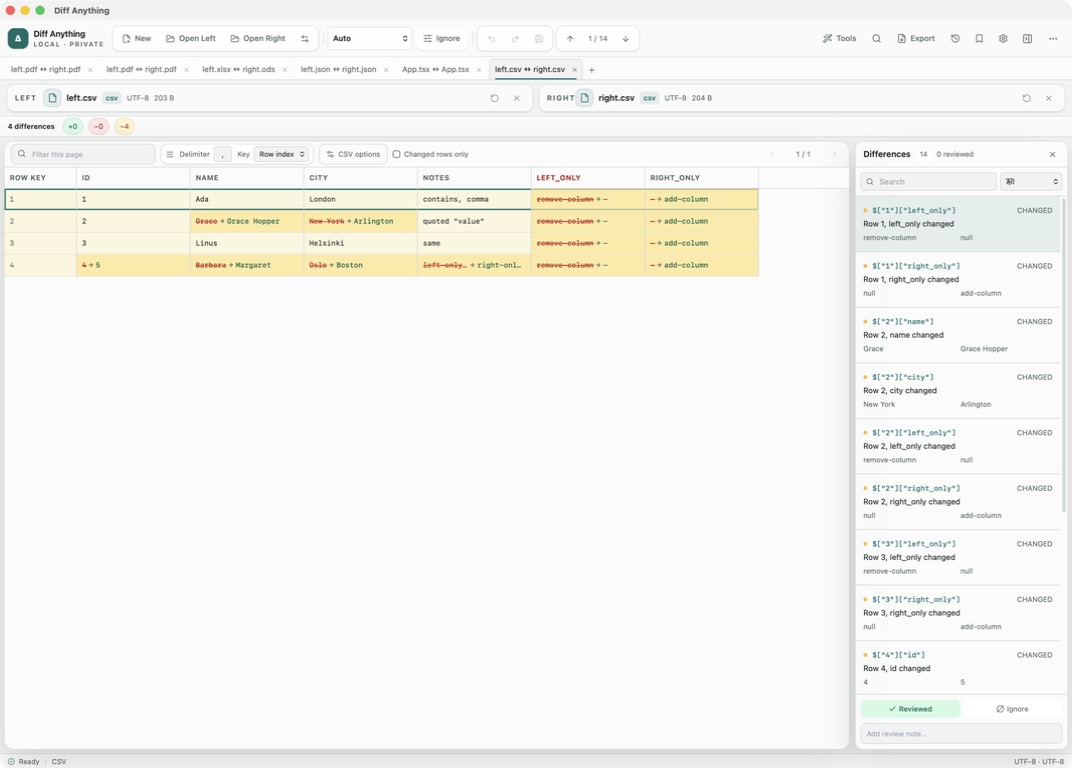Clear the right.csv file
1072x768 pixels.
click(x=1049, y=98)
